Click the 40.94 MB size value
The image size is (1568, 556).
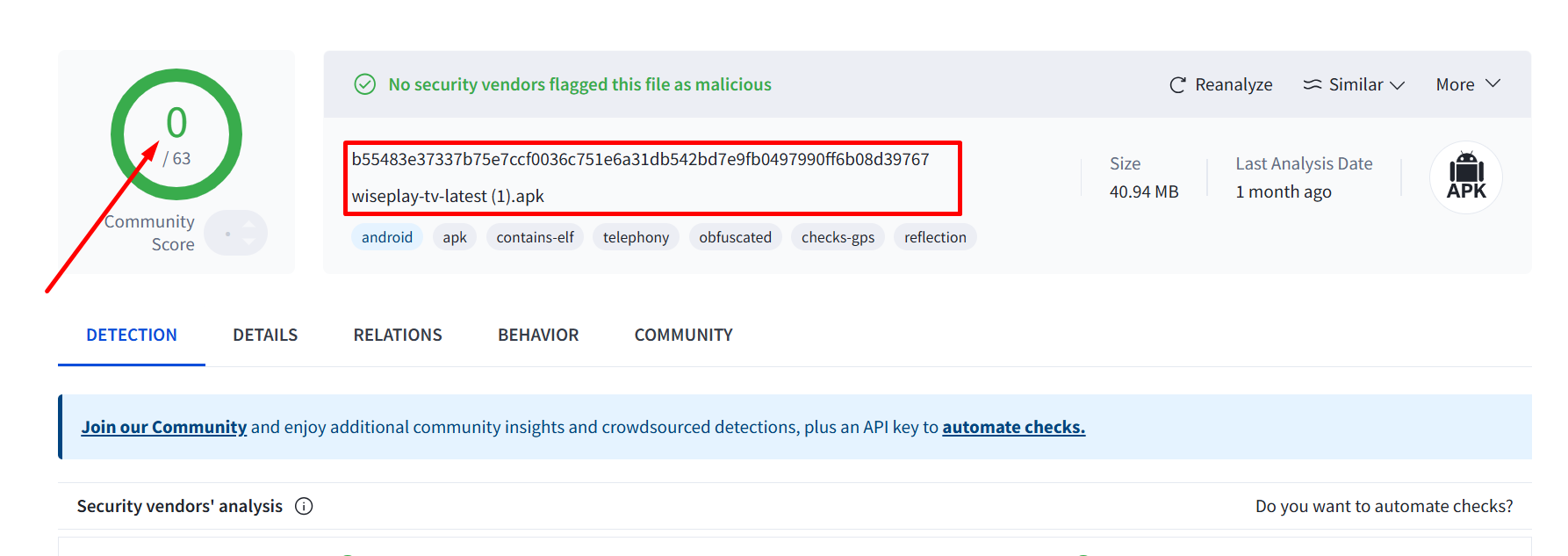point(1144,191)
